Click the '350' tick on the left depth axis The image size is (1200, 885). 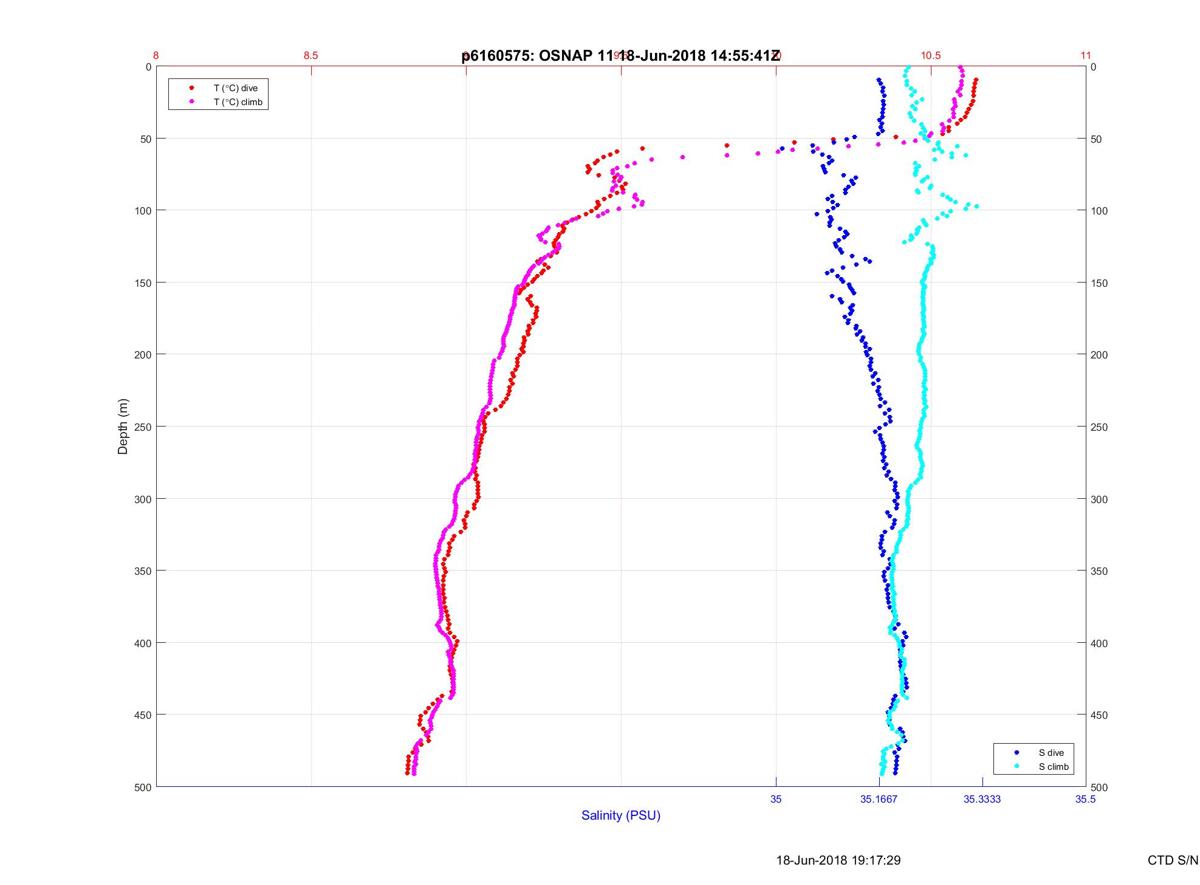coord(142,571)
